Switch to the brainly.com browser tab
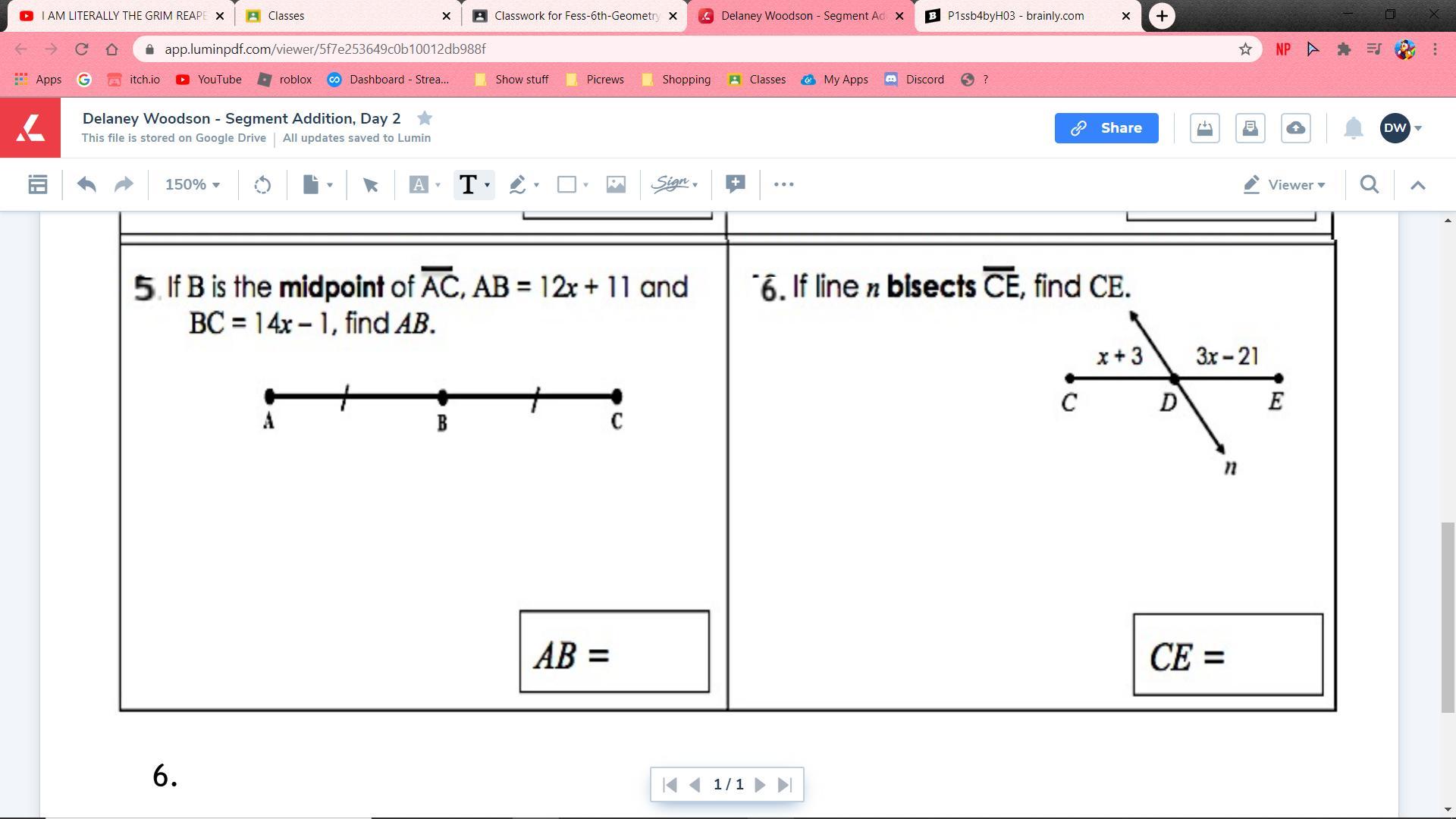The width and height of the screenshot is (1456, 819). (x=1015, y=15)
